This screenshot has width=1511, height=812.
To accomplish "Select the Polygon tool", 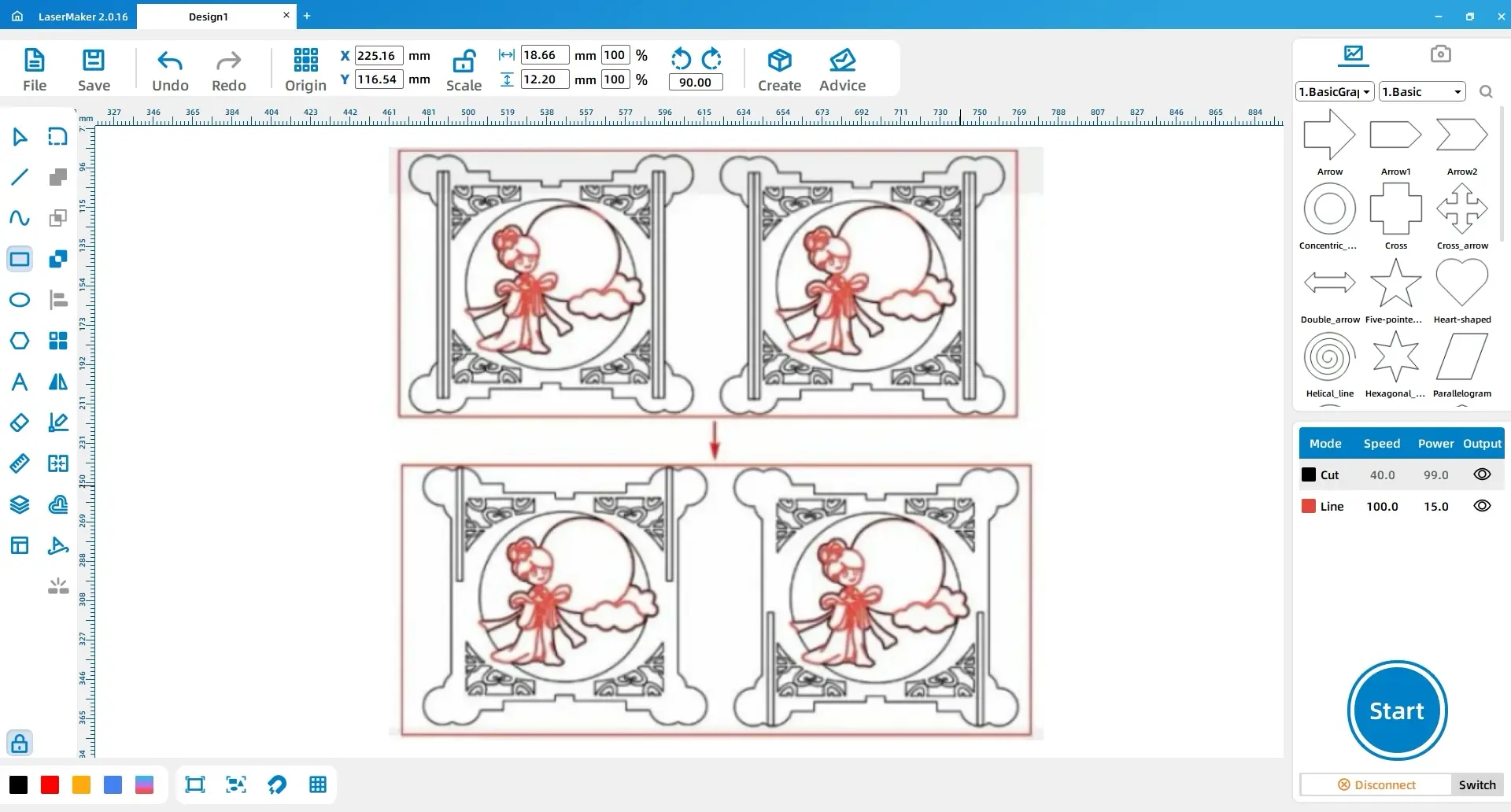I will point(20,341).
